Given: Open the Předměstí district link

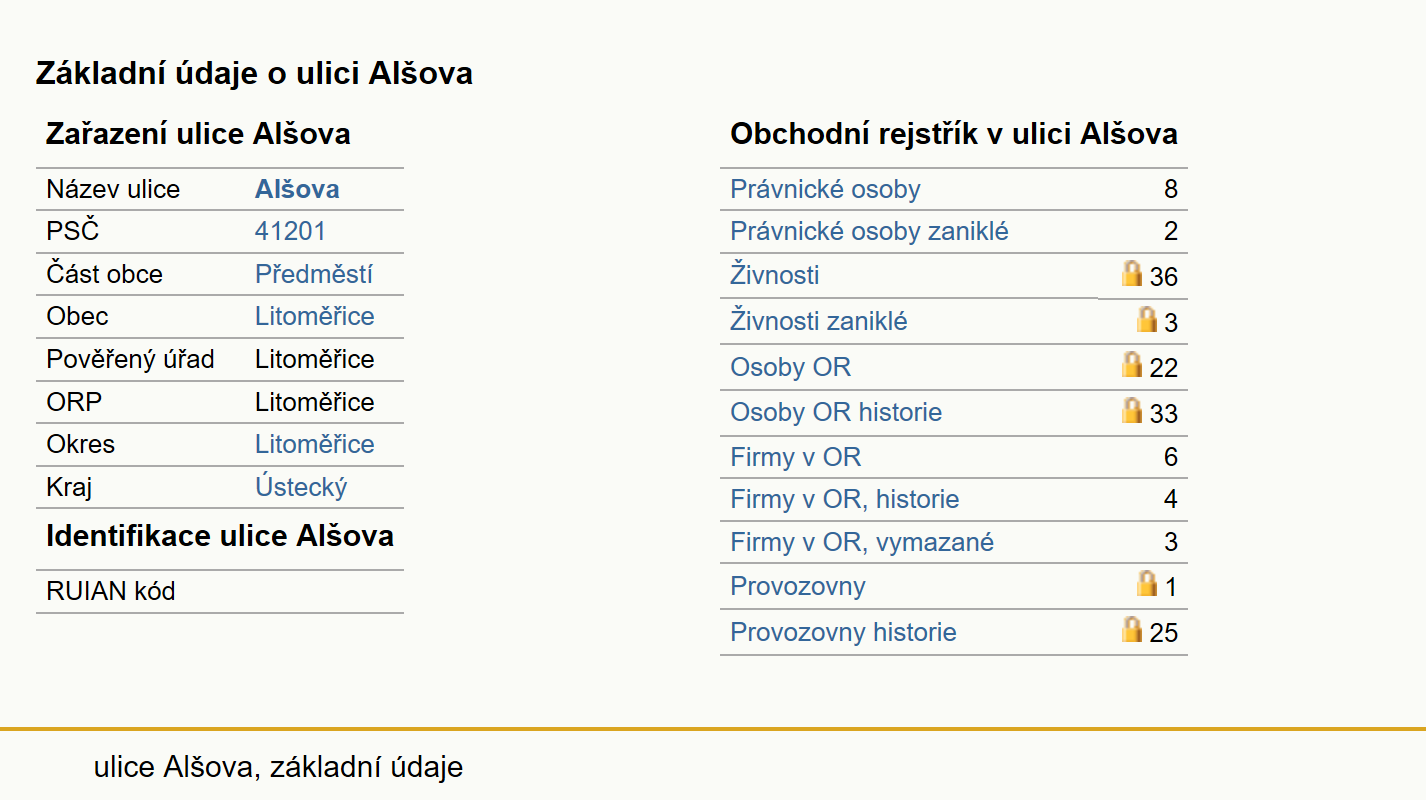Looking at the screenshot, I should (314, 274).
